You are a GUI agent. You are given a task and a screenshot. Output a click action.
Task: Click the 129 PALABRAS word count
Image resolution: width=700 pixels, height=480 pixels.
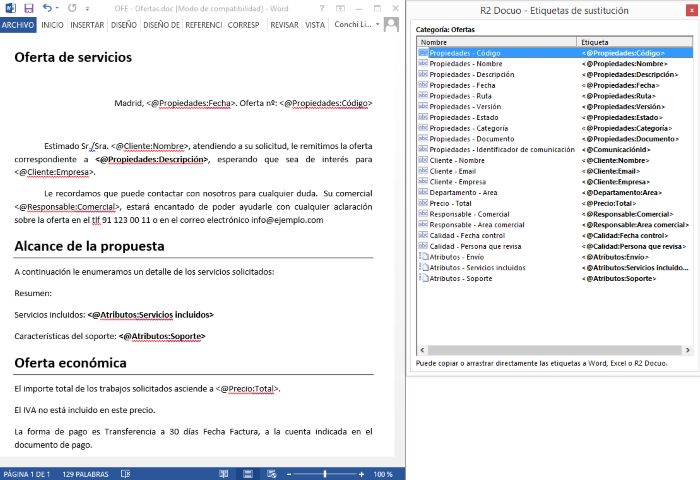(85, 474)
